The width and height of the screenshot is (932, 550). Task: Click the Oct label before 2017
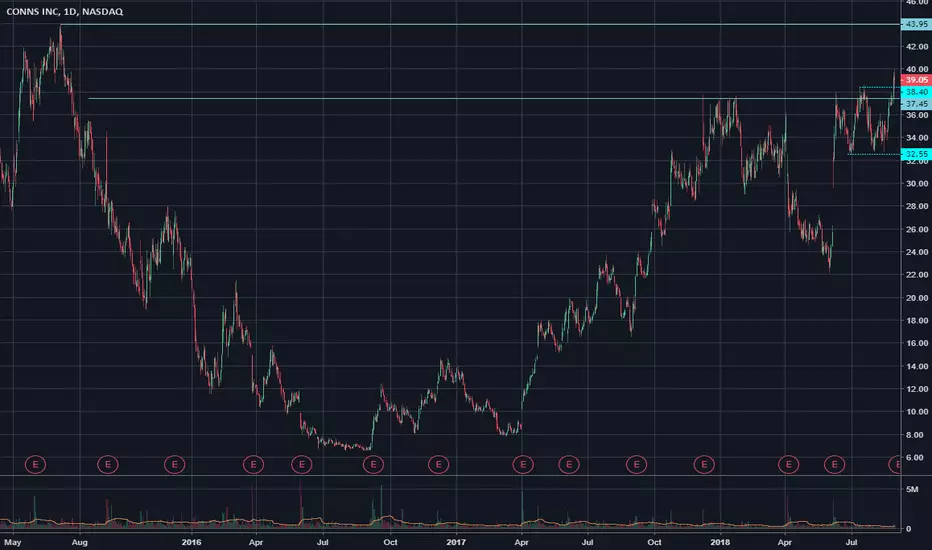[390, 542]
